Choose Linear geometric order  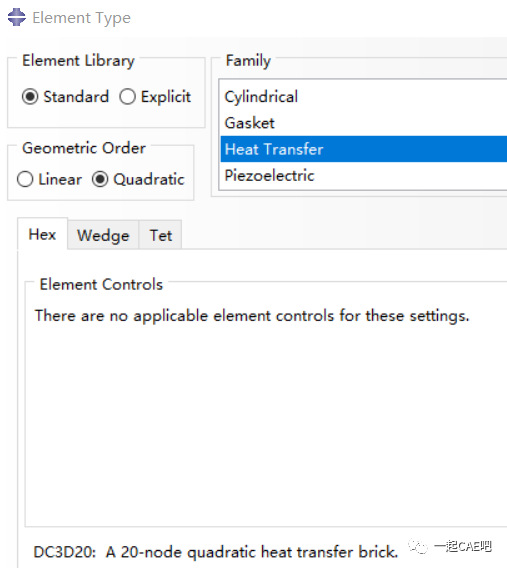[x=25, y=179]
